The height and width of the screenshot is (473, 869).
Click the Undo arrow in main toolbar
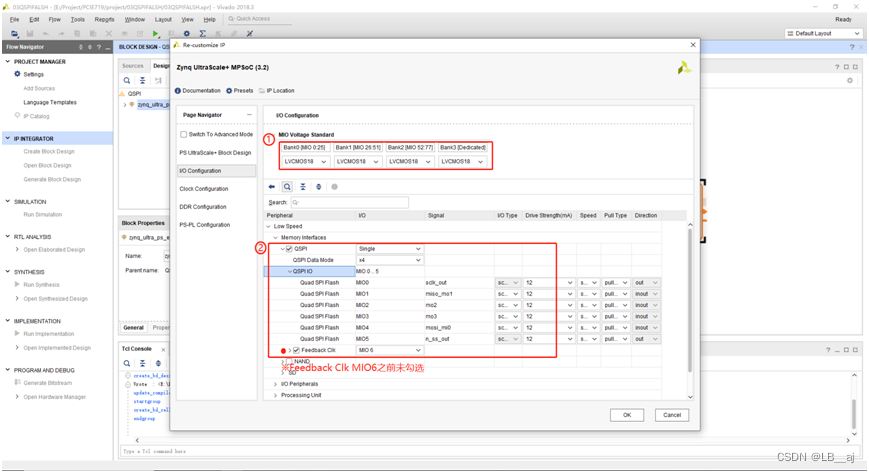point(45,33)
